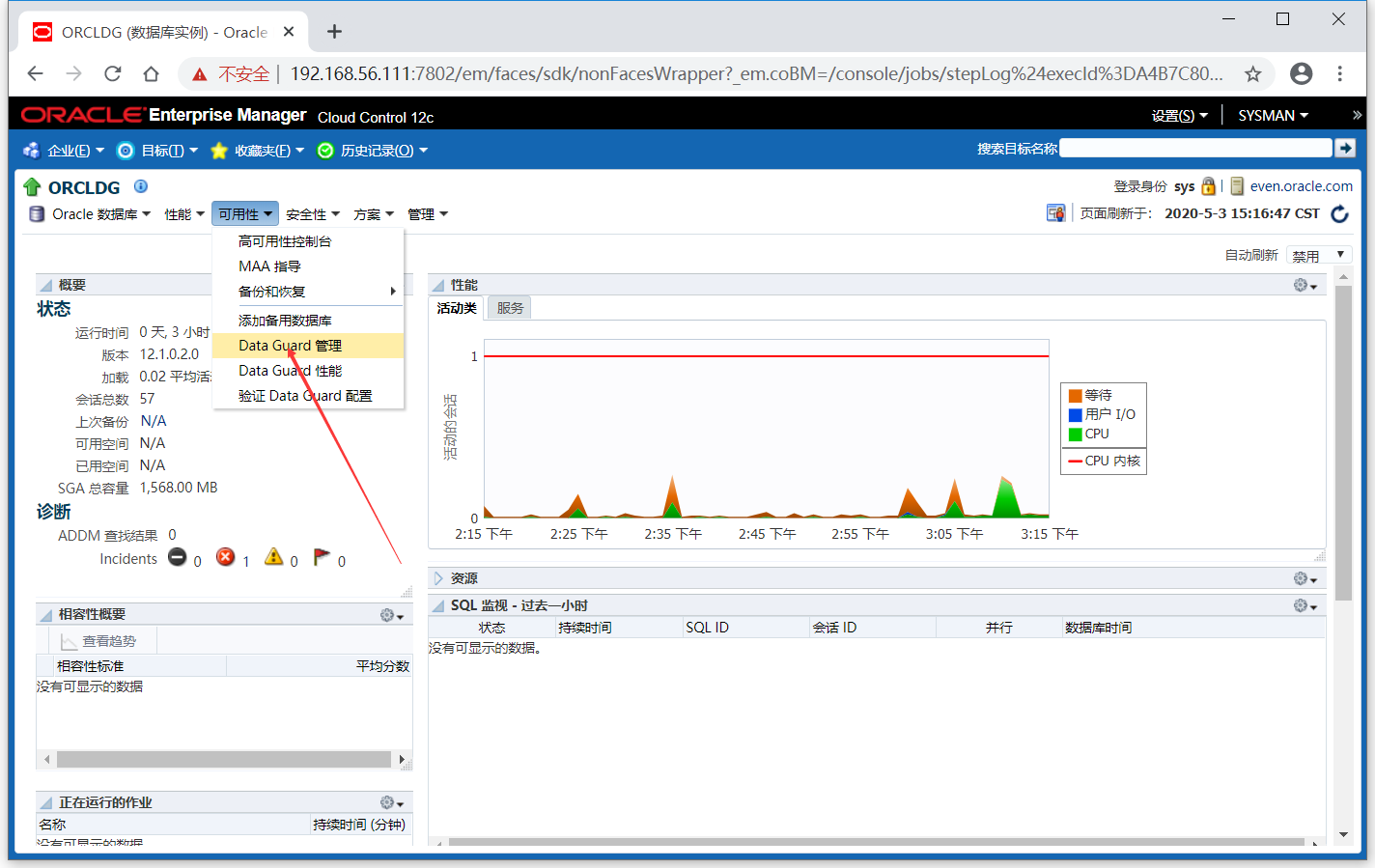Screen dimensions: 1375x868
Task: Click compliance table horizontal scrollbar
Action: [x=224, y=760]
